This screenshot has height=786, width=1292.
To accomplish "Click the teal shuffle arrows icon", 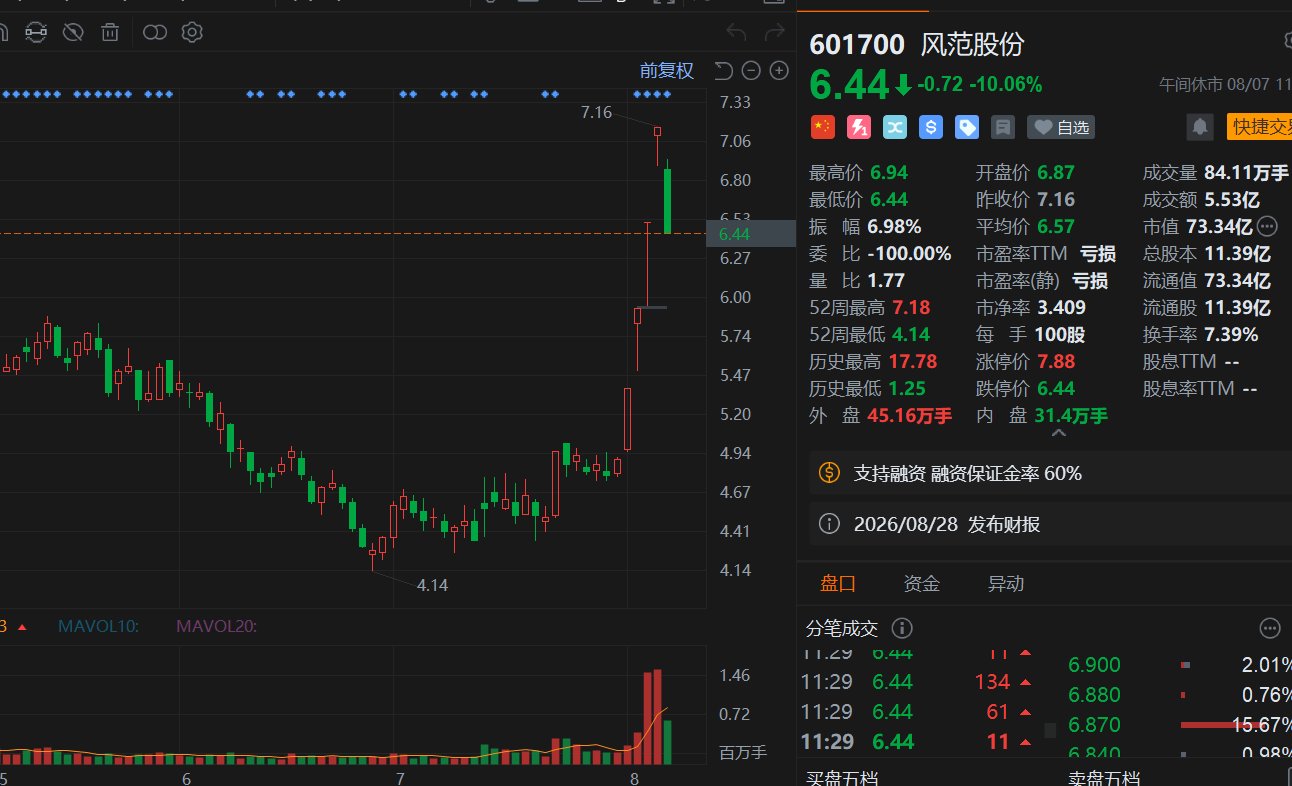I will pyautogui.click(x=895, y=127).
